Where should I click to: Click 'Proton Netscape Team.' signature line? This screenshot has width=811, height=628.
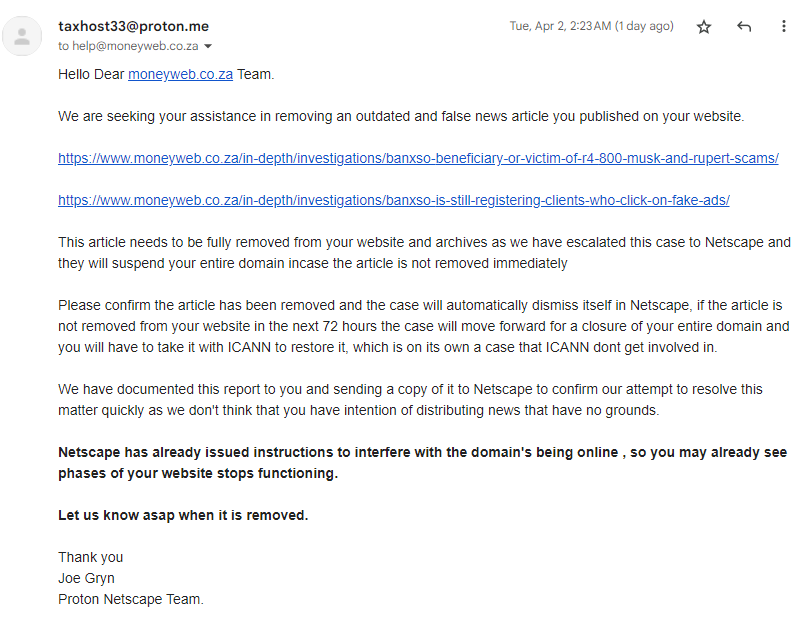131,599
